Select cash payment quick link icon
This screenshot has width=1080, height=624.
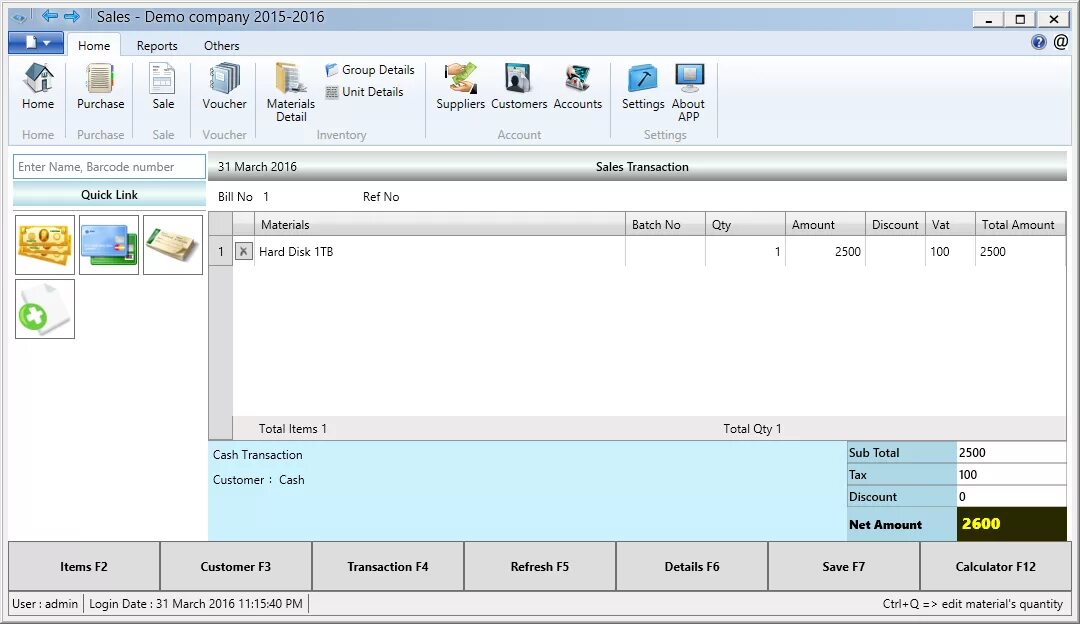[x=45, y=245]
